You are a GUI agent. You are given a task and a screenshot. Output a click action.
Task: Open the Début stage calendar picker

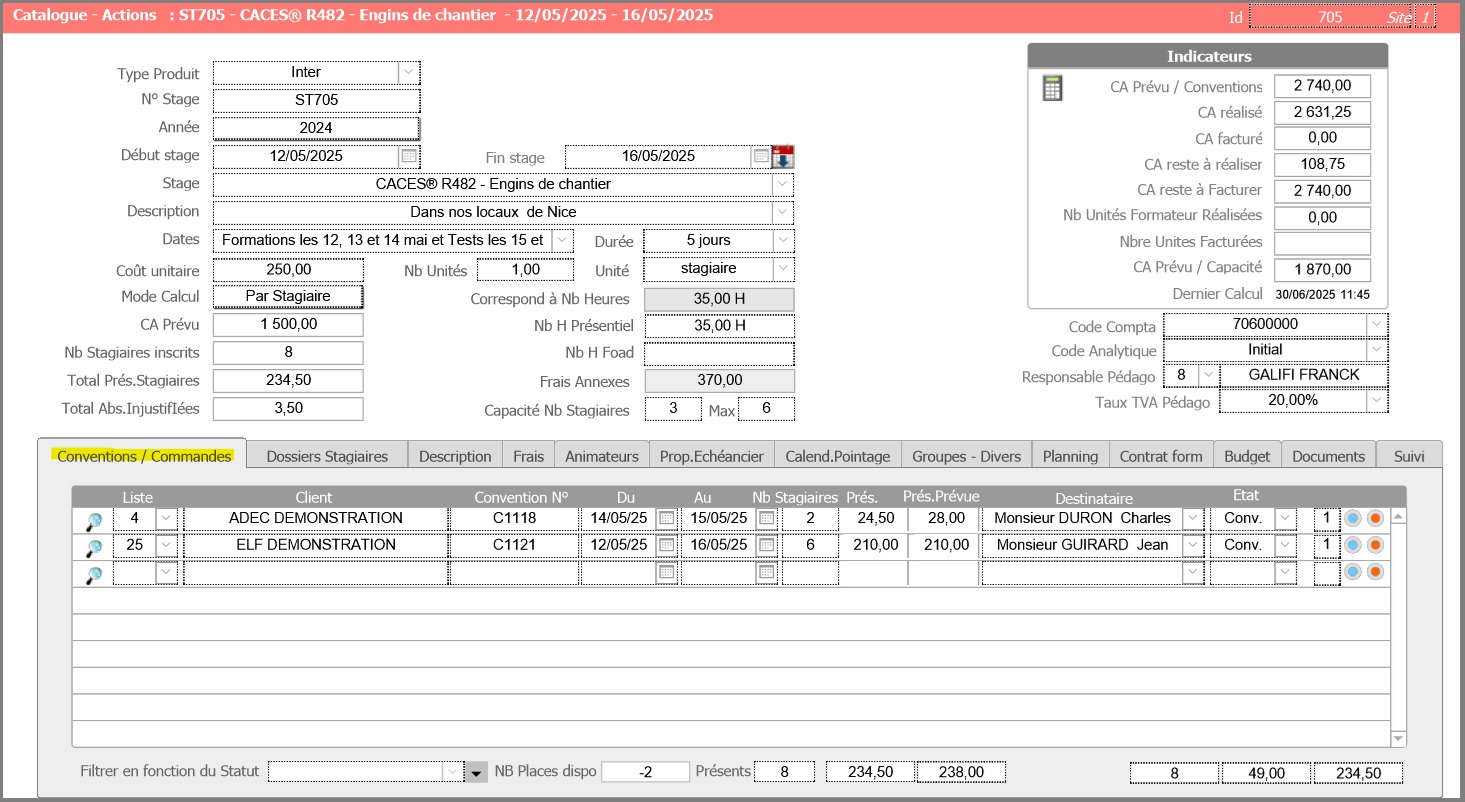[x=409, y=156]
